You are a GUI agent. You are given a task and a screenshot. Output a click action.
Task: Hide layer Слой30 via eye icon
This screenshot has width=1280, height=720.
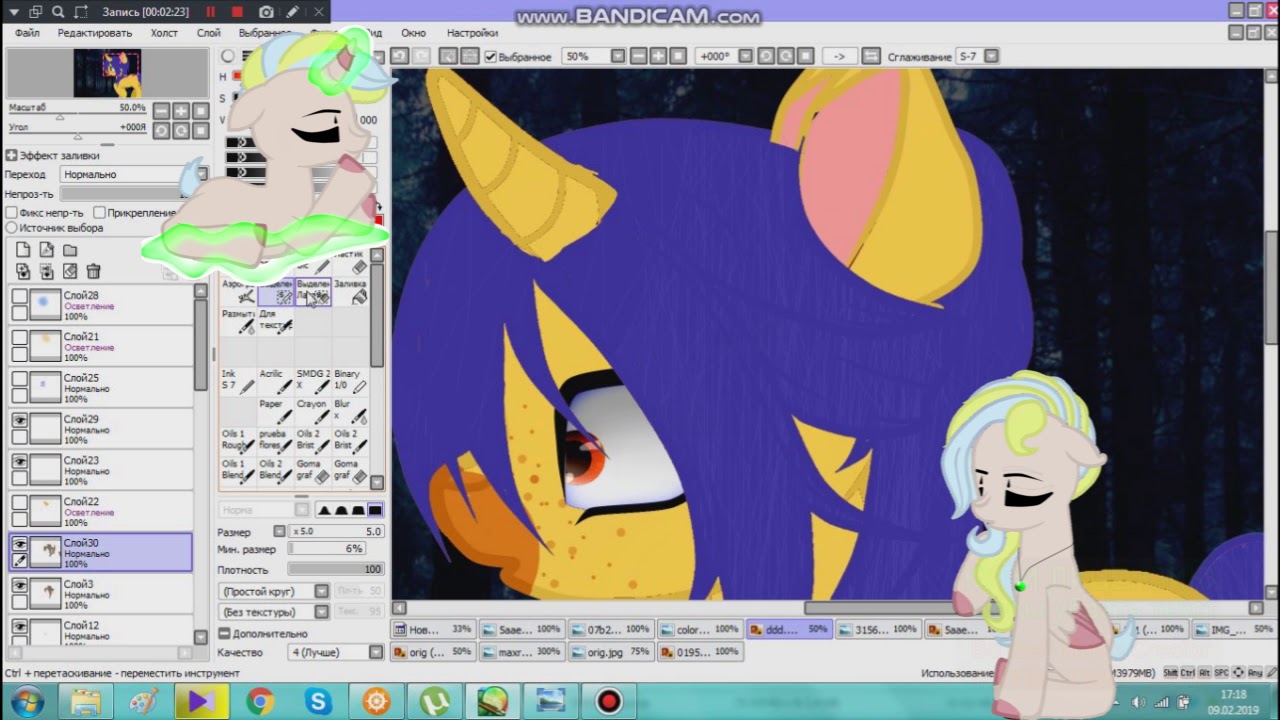click(x=19, y=543)
